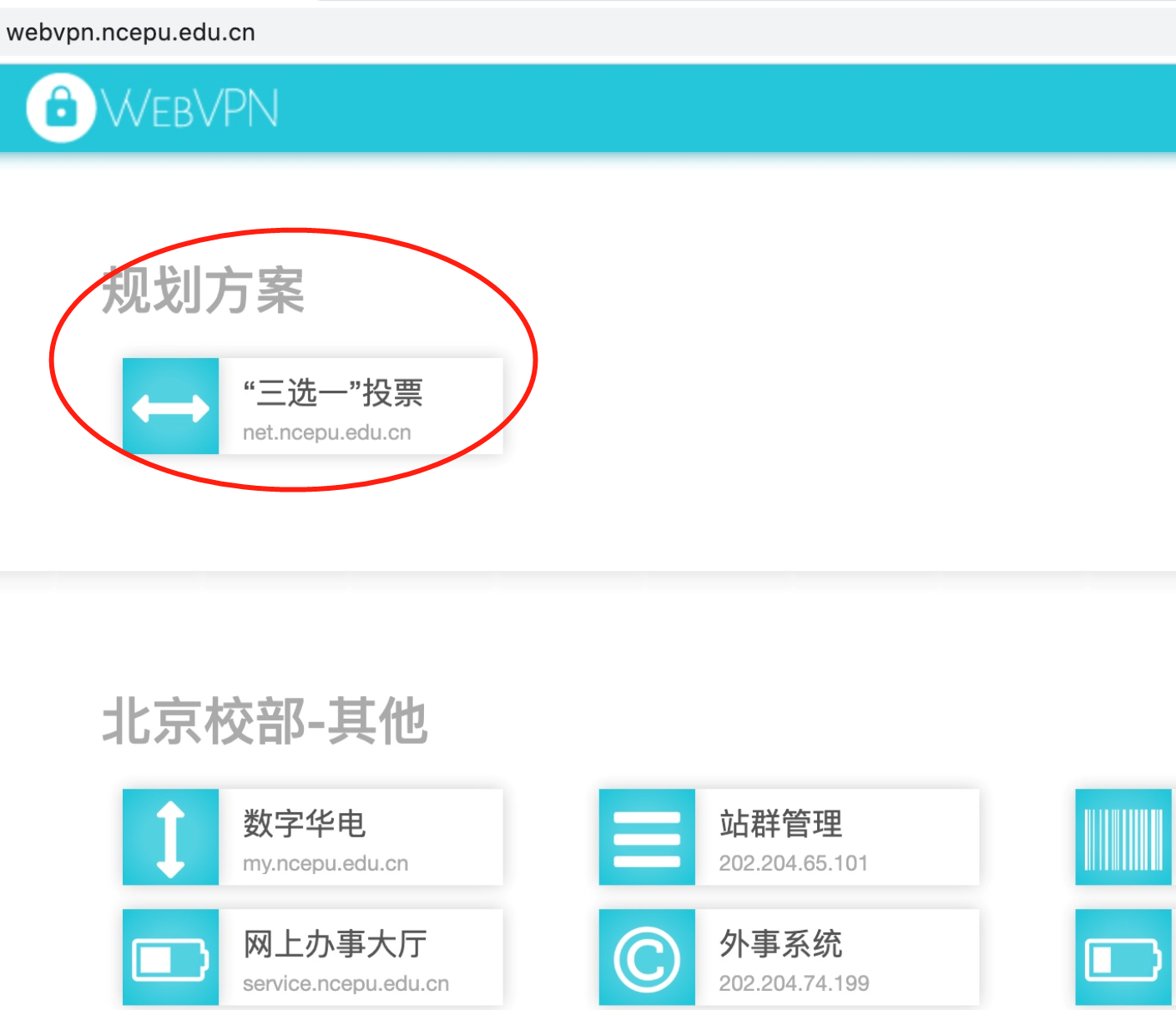This screenshot has height=1010, width=1176.
Task: Open the 数字华电 tile title
Action: point(305,823)
